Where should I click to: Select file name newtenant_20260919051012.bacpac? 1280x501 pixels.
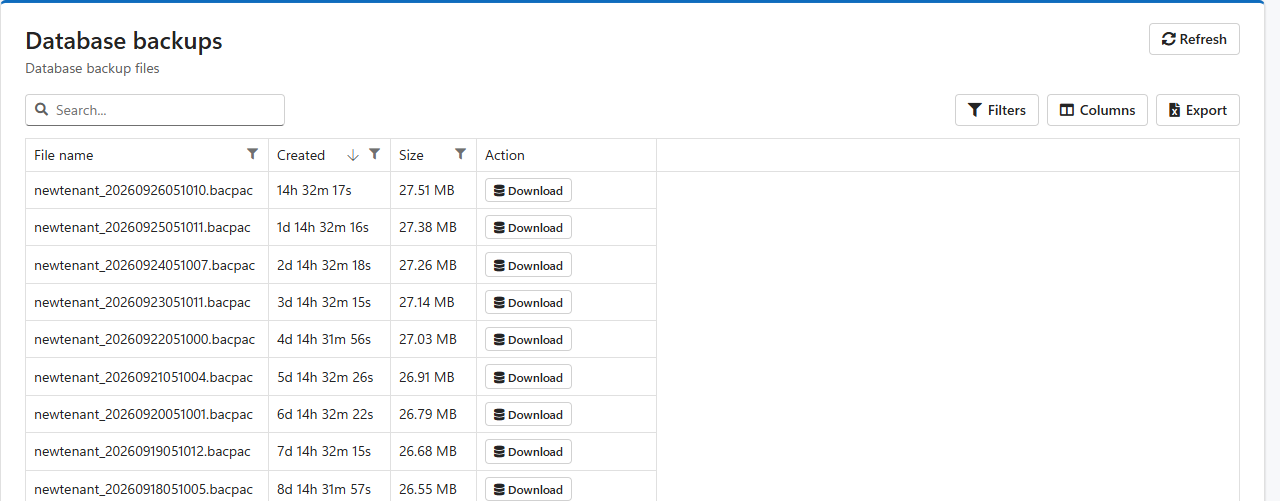[142, 451]
